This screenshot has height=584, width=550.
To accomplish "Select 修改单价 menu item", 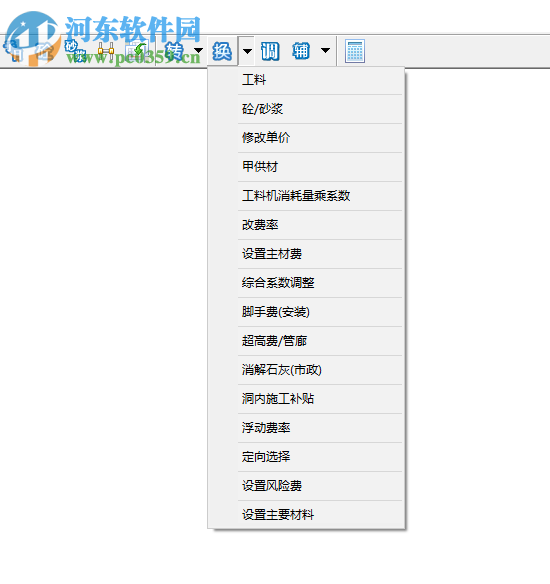I will 306,138.
